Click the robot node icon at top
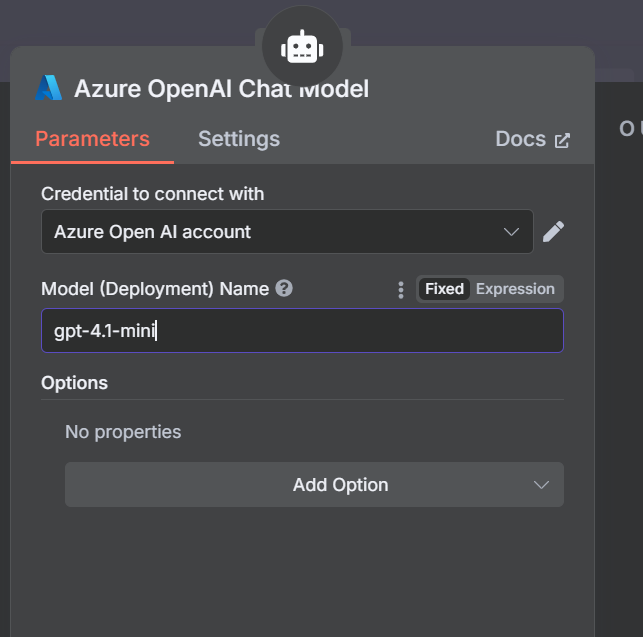 coord(301,47)
